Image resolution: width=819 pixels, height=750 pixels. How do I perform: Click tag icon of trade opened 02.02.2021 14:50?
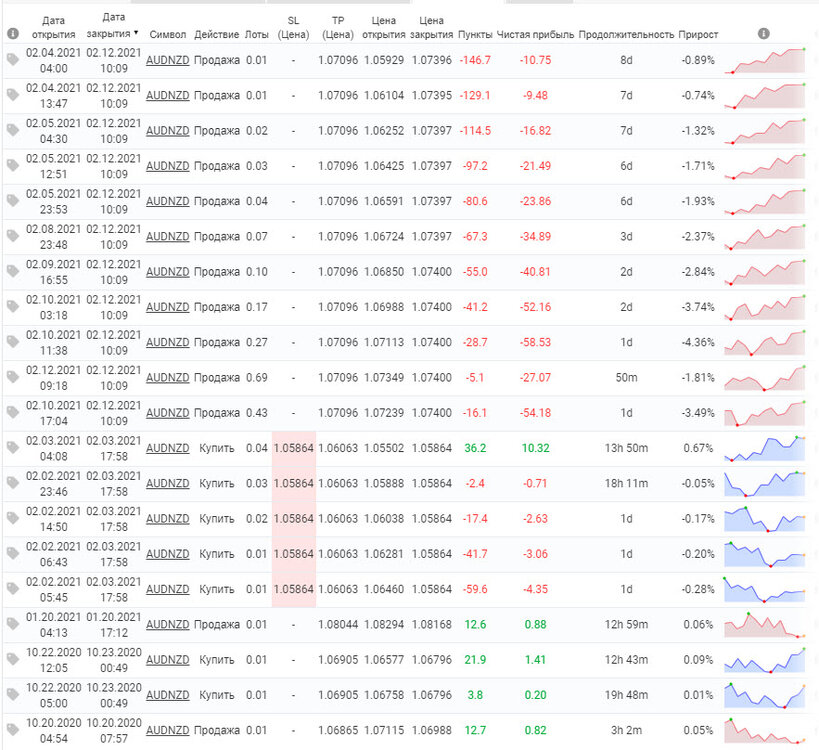[x=13, y=518]
